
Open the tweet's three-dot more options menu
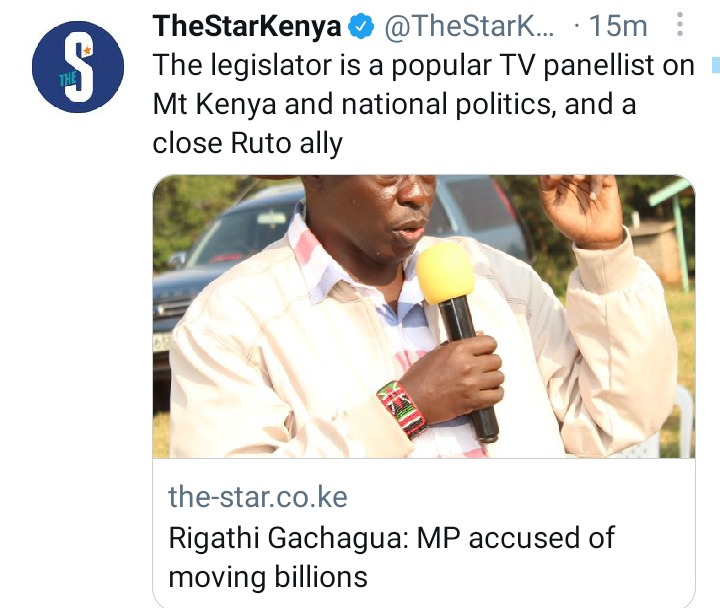click(x=680, y=24)
